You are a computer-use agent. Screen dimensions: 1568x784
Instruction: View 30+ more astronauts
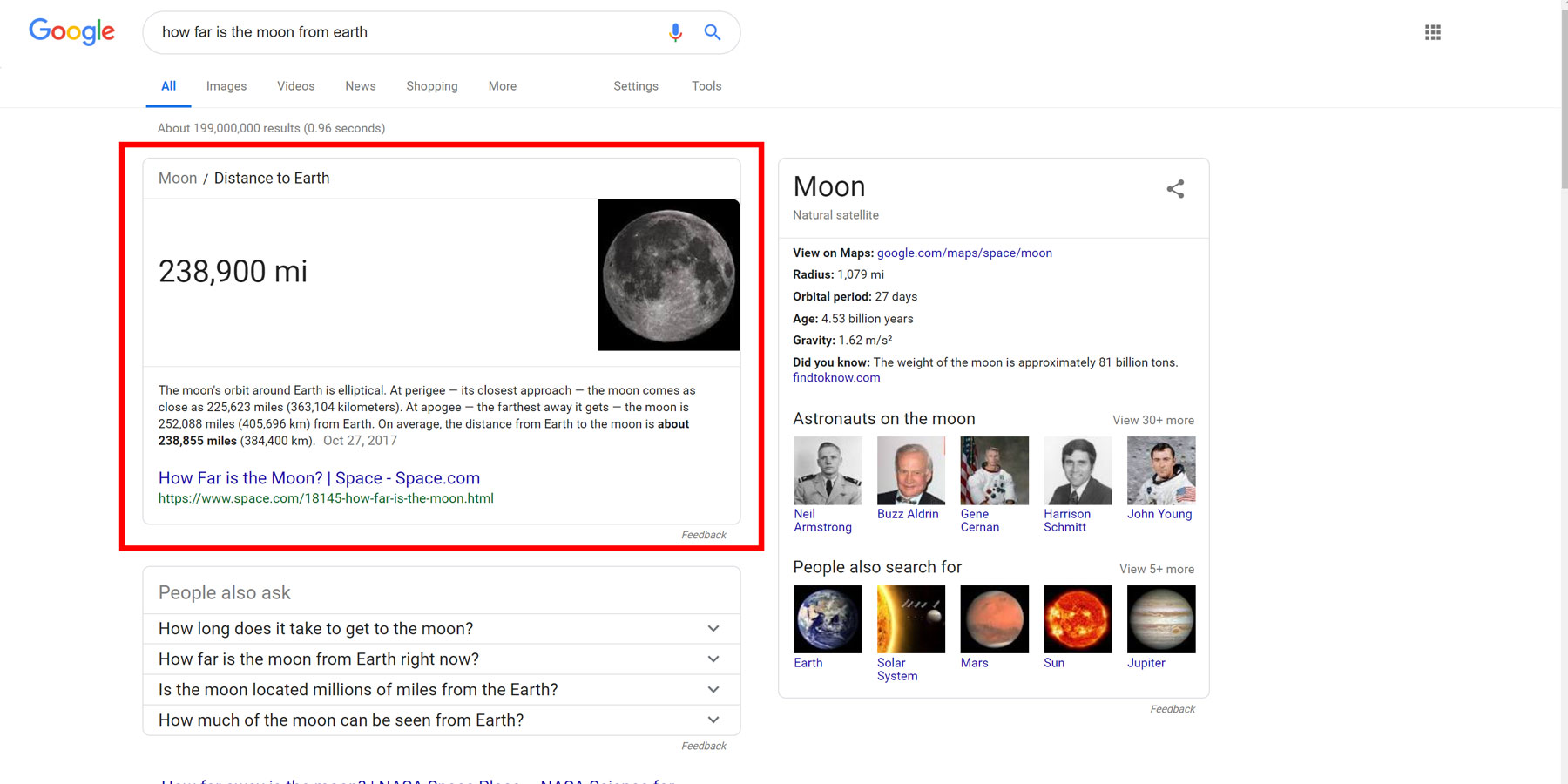tap(1153, 420)
